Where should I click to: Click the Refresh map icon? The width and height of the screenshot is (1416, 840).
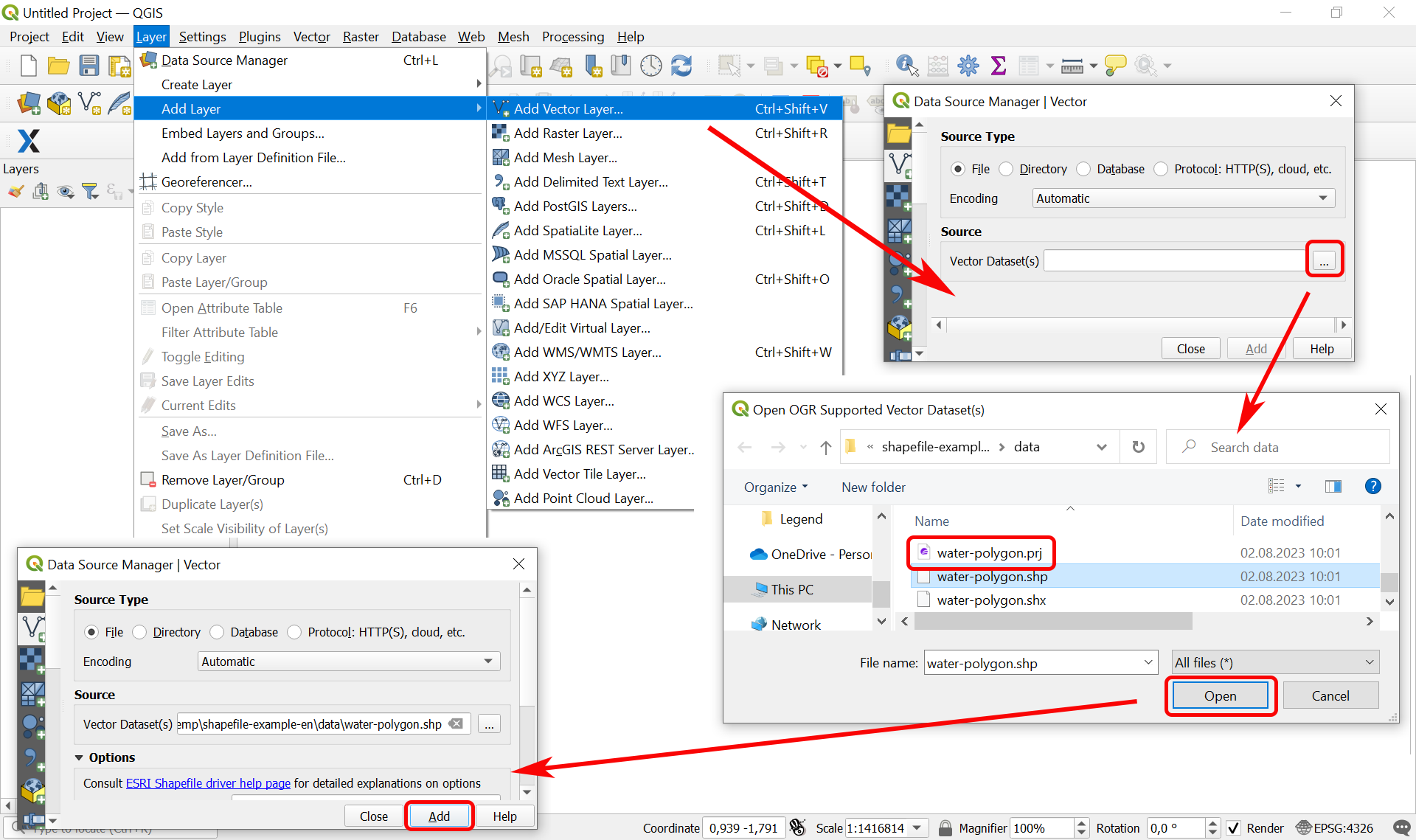(x=681, y=66)
